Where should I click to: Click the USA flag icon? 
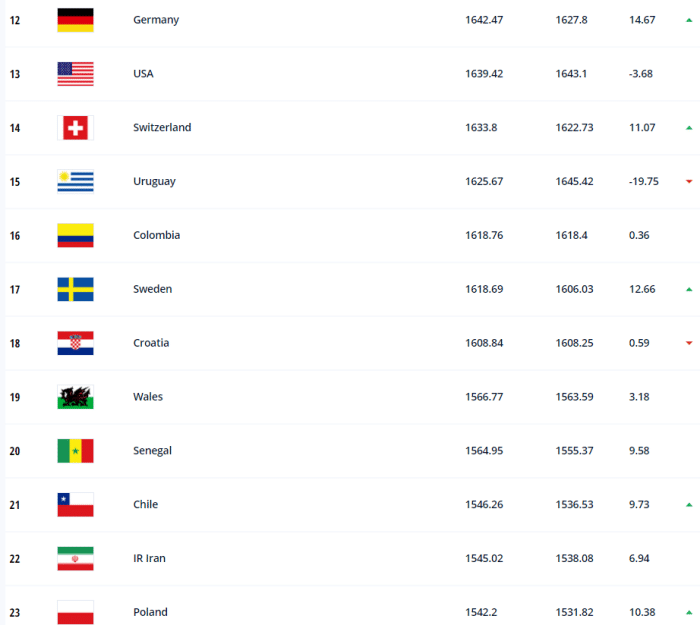75,74
